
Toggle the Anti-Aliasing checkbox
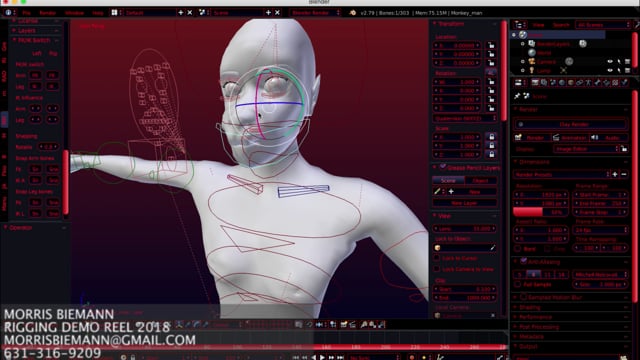tap(524, 261)
